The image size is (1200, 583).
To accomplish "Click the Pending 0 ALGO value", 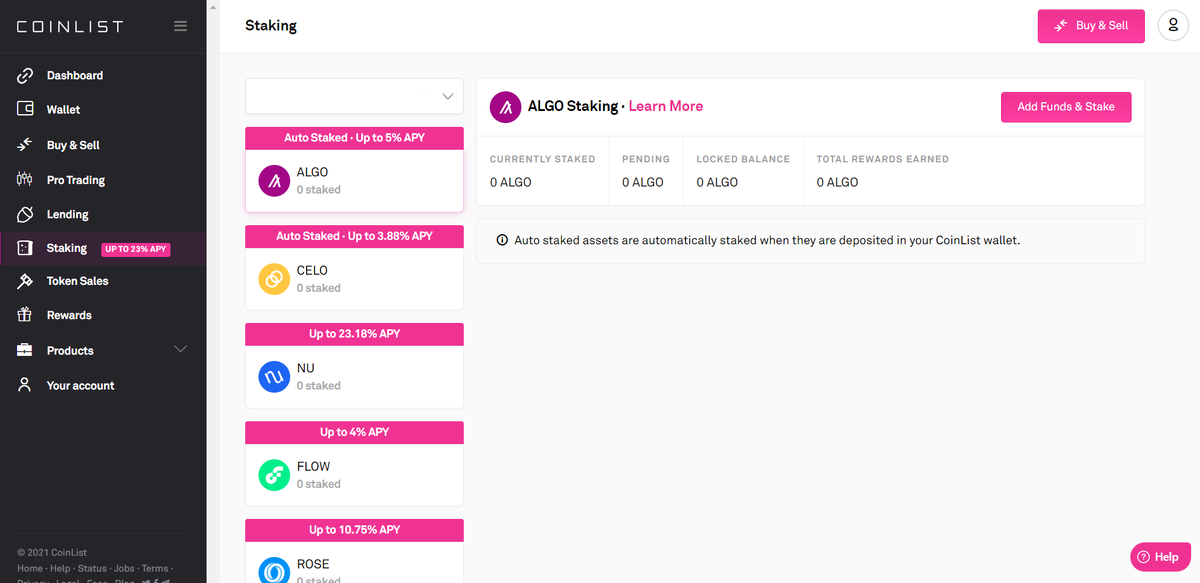I will click(x=643, y=183).
